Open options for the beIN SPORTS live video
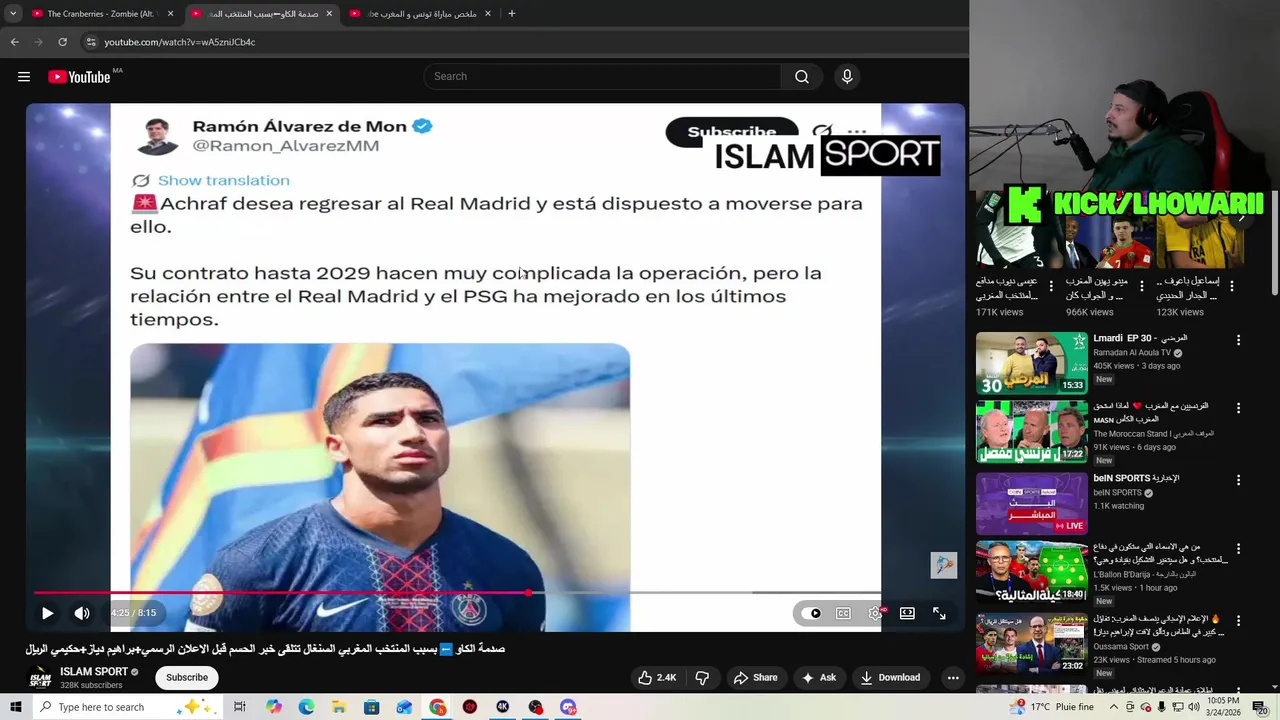 (1238, 479)
